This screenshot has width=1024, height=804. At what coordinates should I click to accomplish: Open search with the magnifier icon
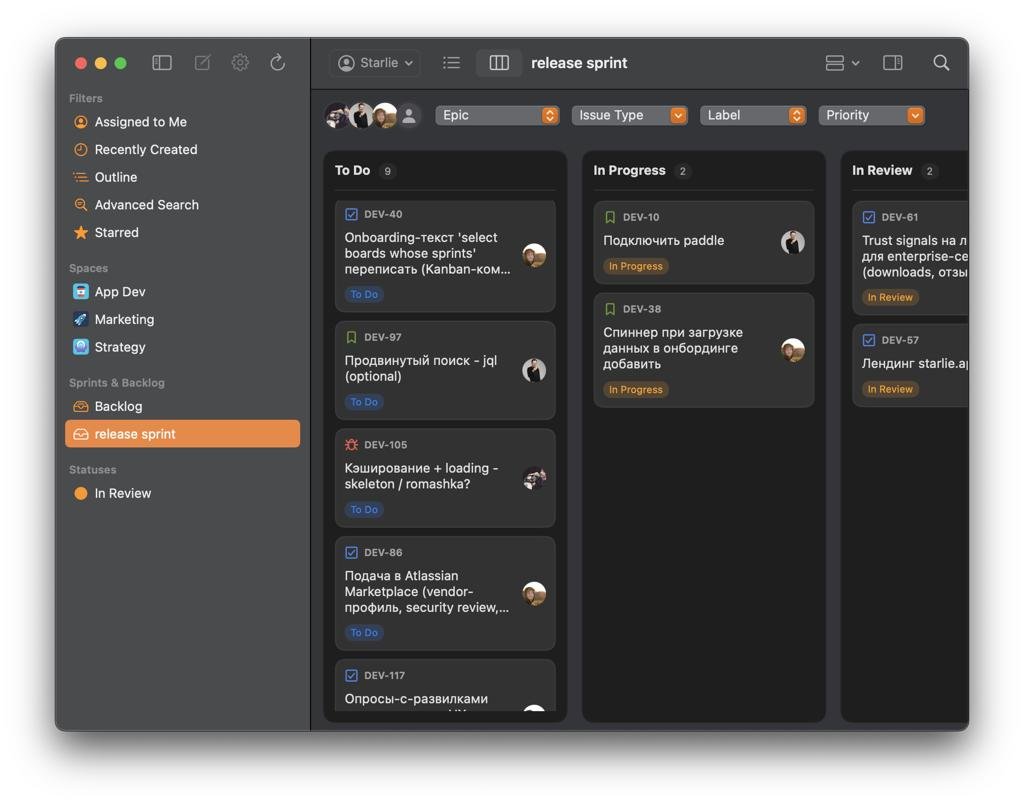click(x=941, y=63)
